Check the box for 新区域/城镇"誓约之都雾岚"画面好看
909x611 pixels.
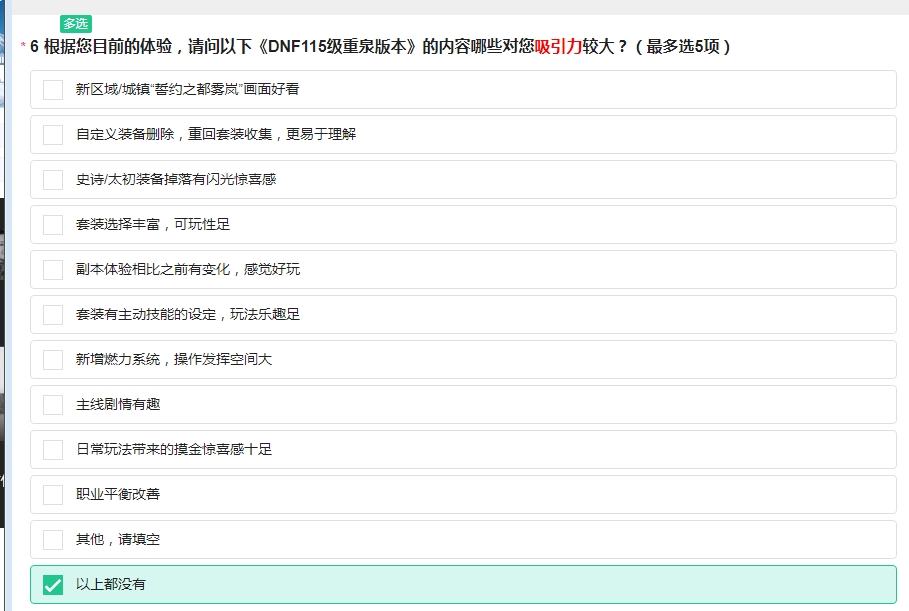pyautogui.click(x=53, y=90)
